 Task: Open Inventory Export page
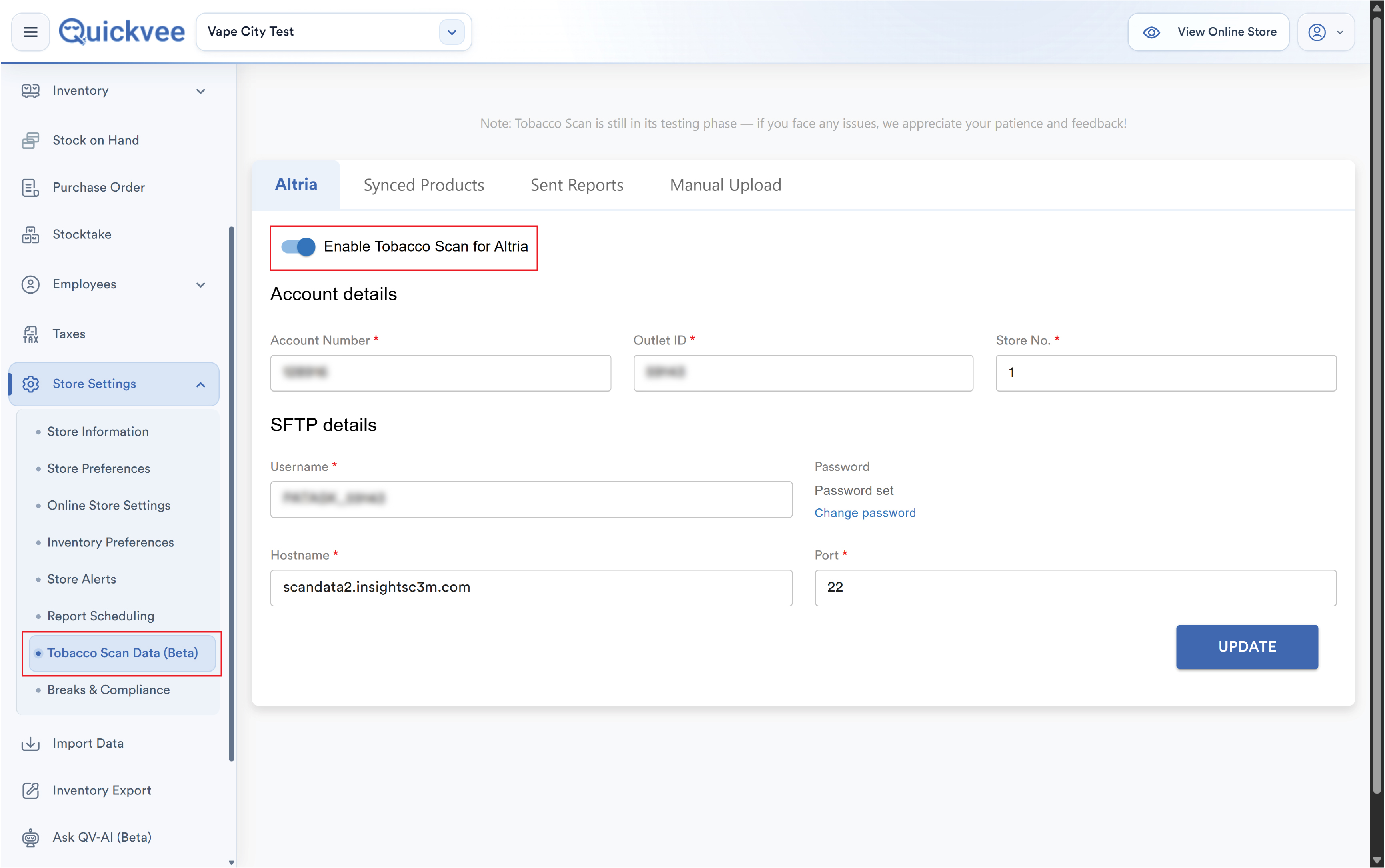pos(102,790)
